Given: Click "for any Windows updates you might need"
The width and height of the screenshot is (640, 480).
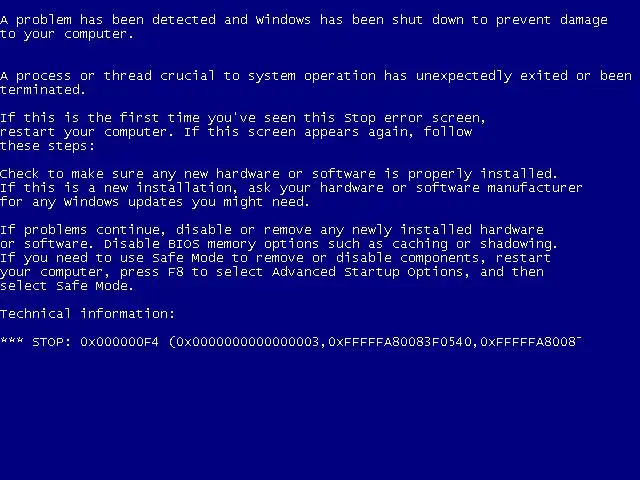Looking at the screenshot, I should 155,202.
